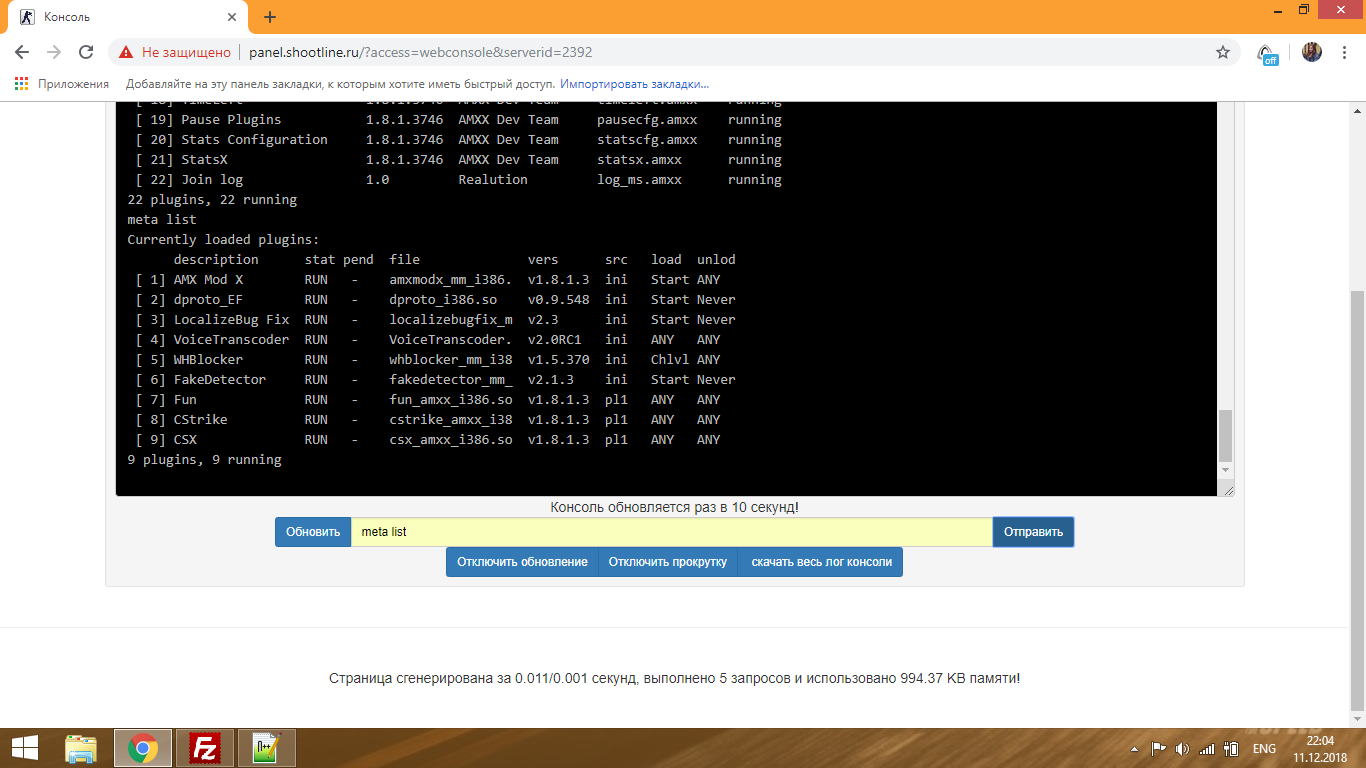
Task: Click into the command input containing 'meta list'
Action: (672, 532)
